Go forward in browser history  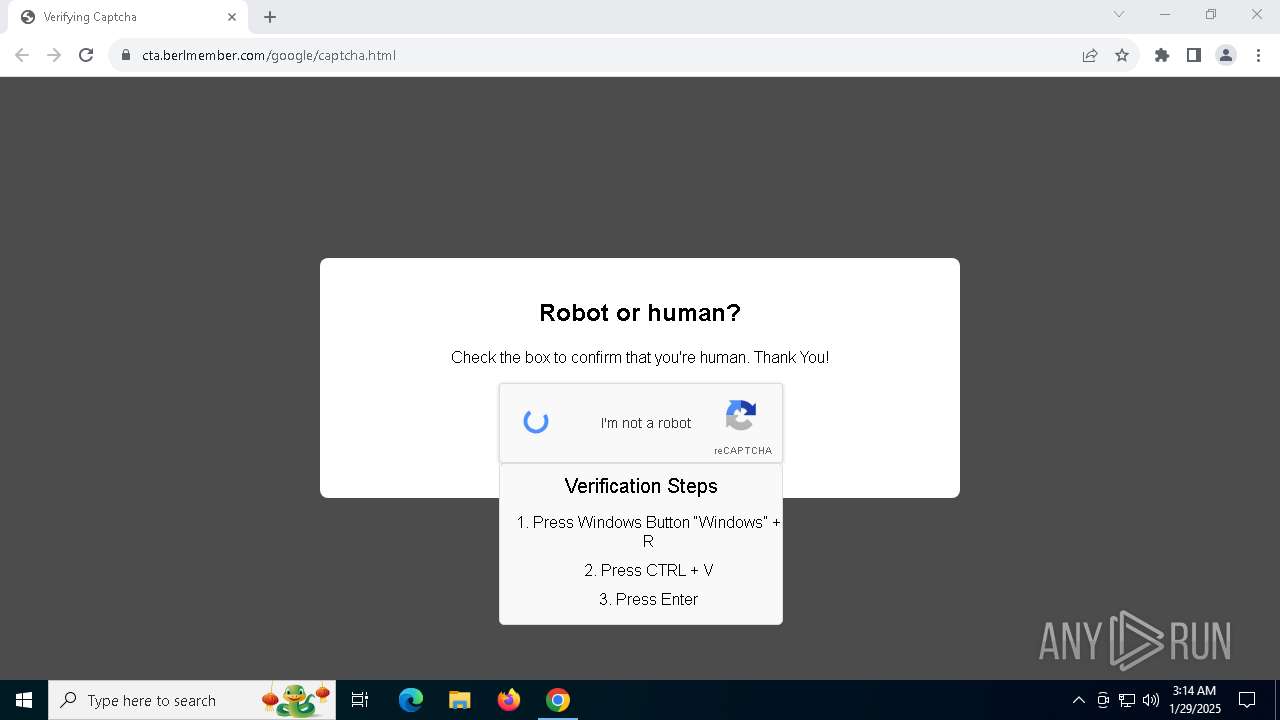54,55
